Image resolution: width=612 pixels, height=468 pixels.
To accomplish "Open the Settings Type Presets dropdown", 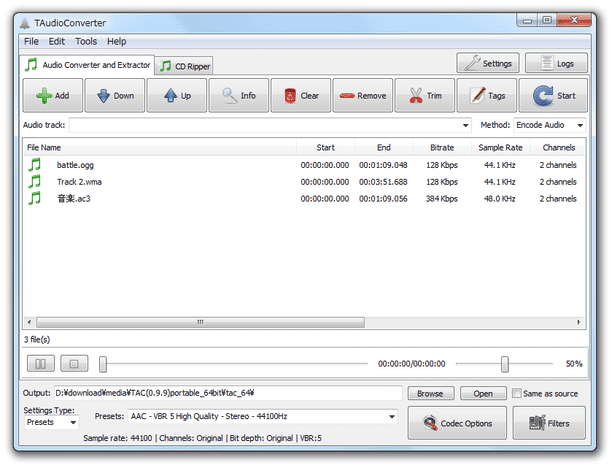I will 52,422.
